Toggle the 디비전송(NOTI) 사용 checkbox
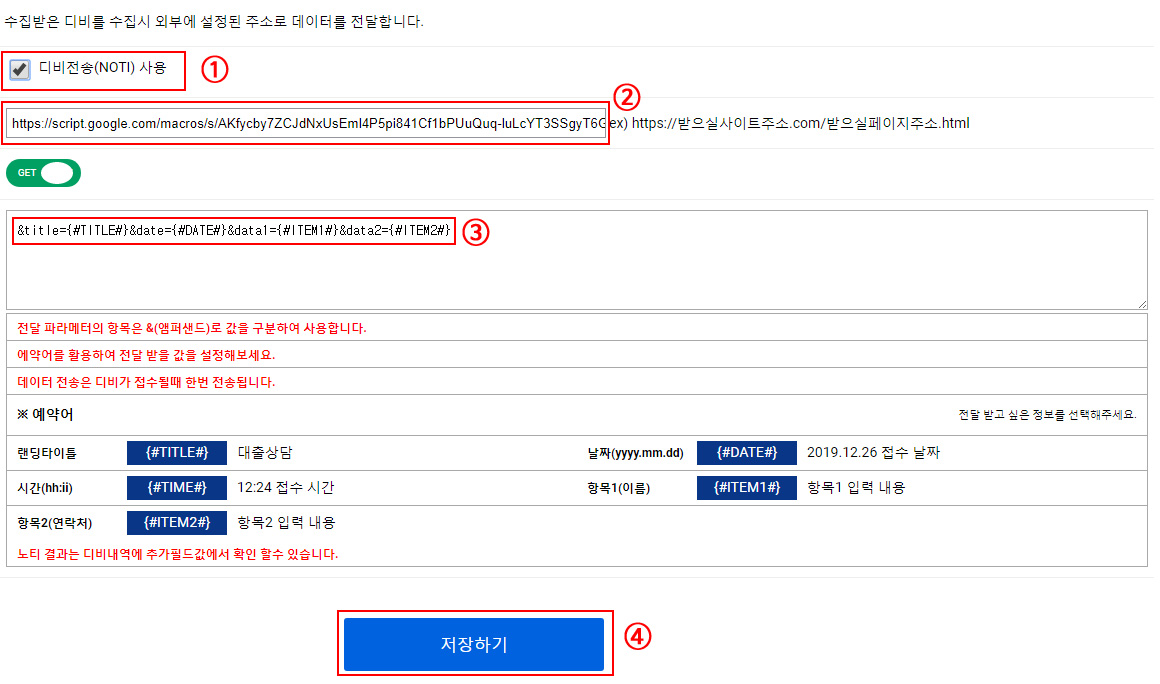Image resolution: width=1160 pixels, height=684 pixels. coord(20,70)
